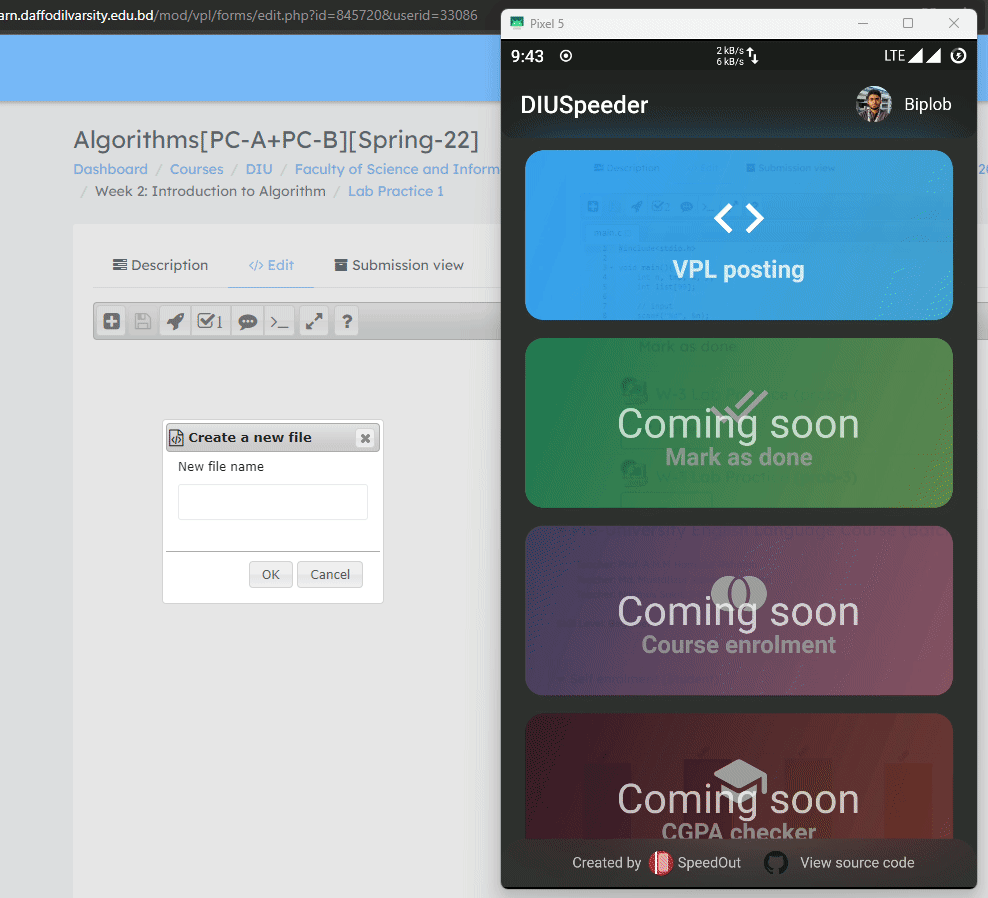The image size is (988, 898).
Task: Click the network speed indicator in status bar
Action: coord(737,56)
